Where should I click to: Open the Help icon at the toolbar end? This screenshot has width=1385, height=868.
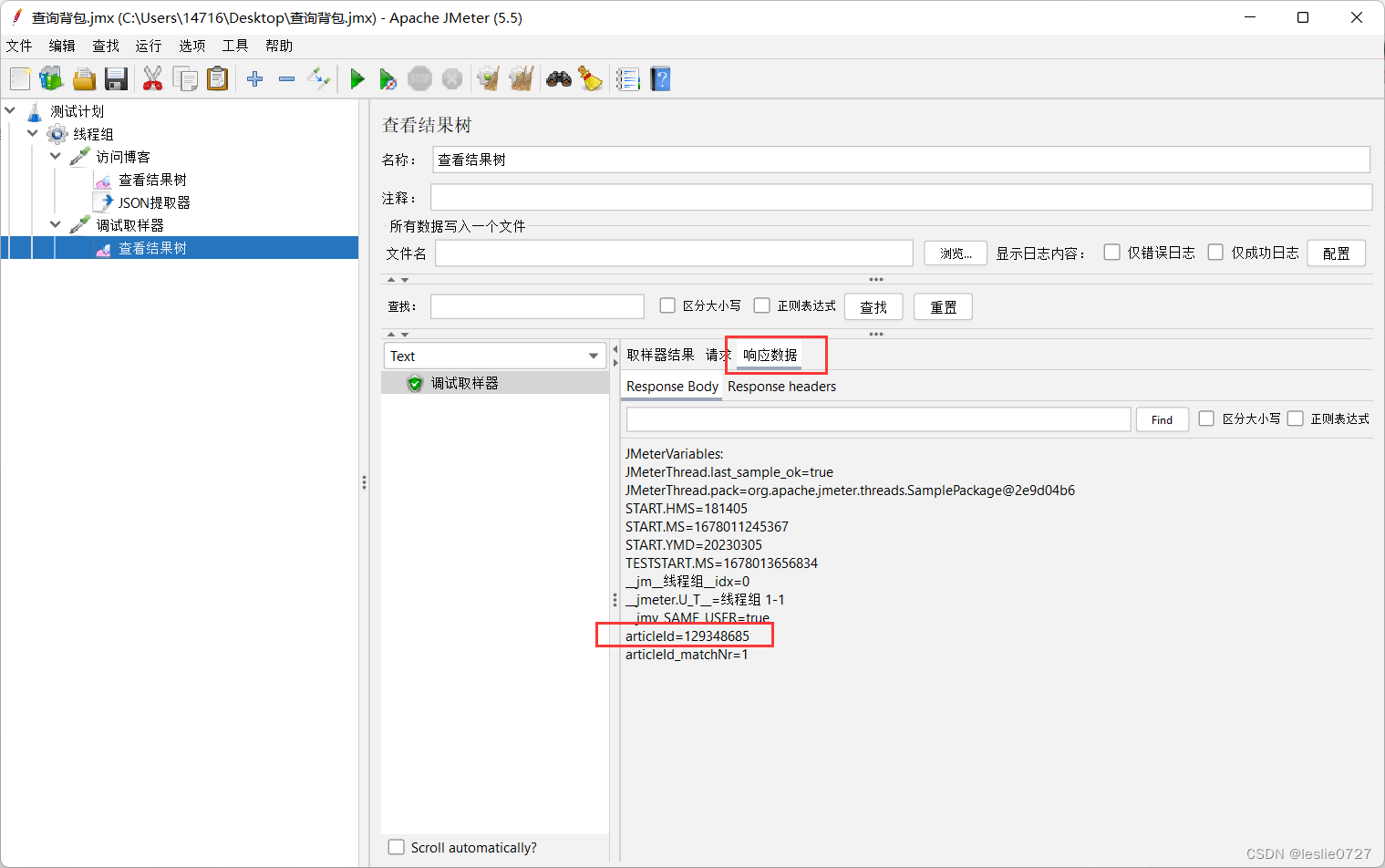(659, 78)
